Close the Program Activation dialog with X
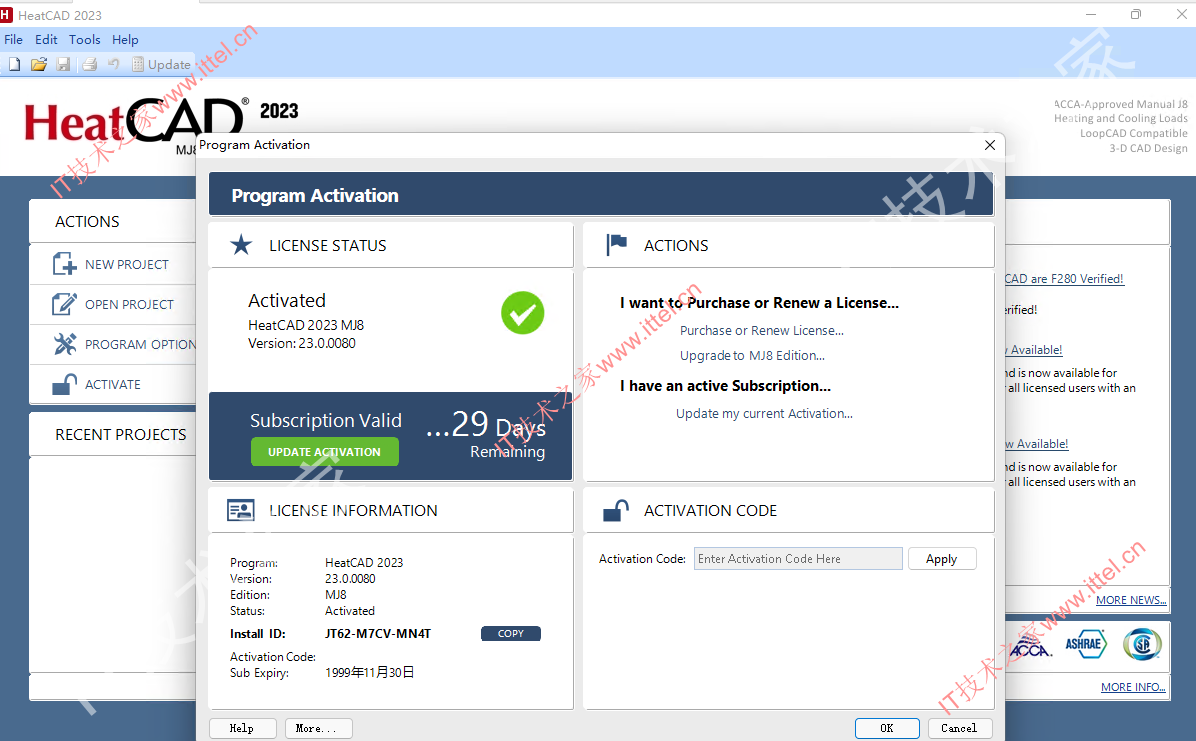This screenshot has height=741, width=1196. [x=990, y=145]
